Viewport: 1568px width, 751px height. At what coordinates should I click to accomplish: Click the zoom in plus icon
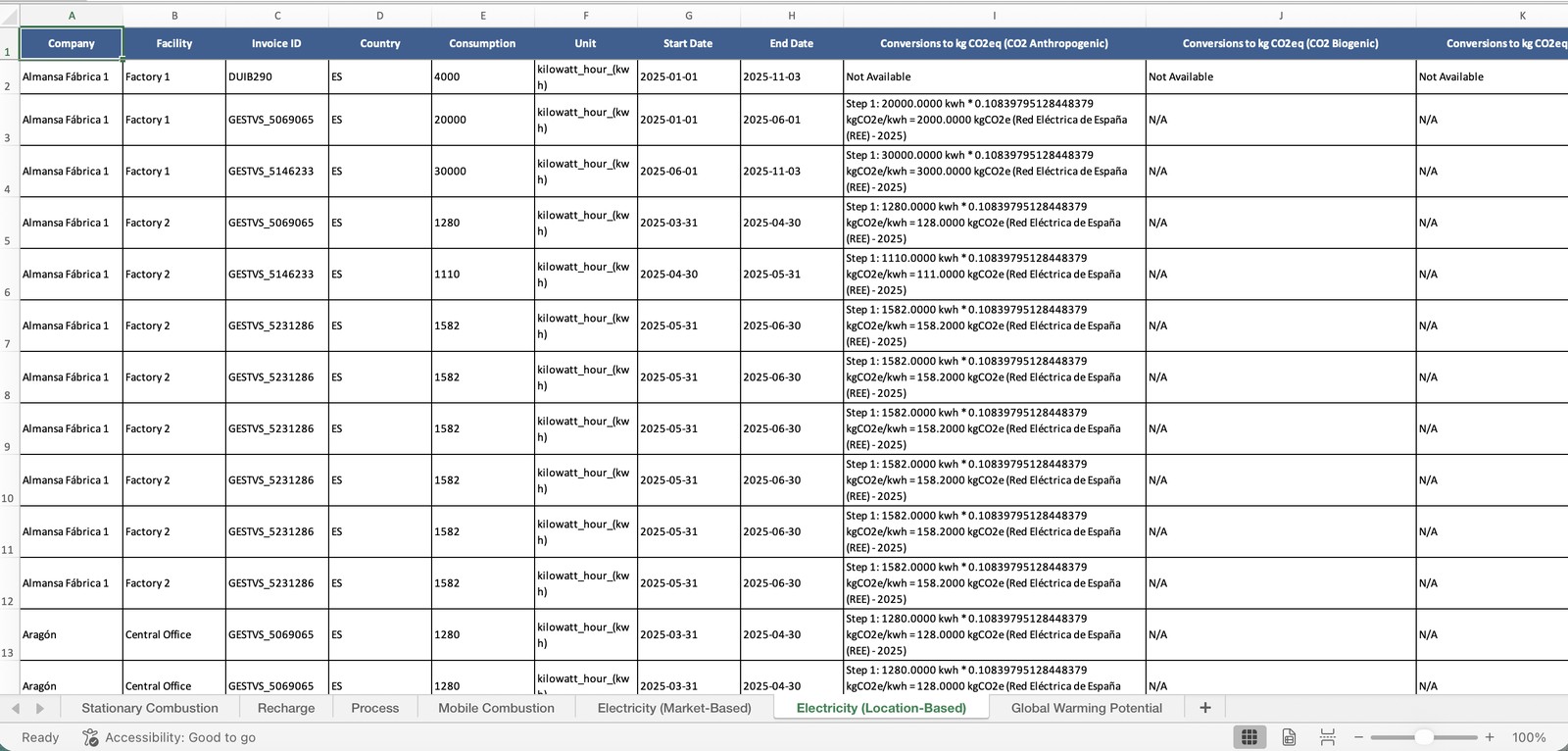click(1490, 737)
